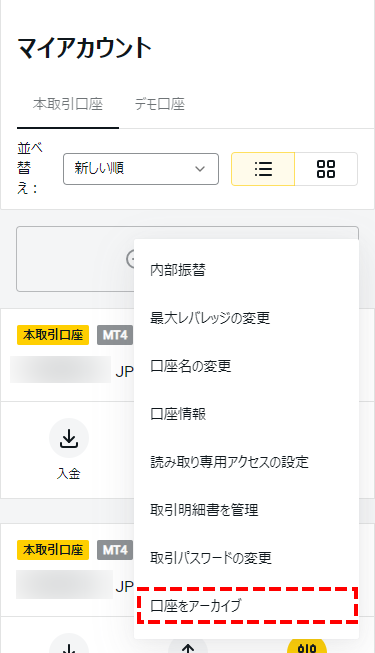Open the 新しい順 sort dropdown
This screenshot has width=375, height=653.
point(141,169)
